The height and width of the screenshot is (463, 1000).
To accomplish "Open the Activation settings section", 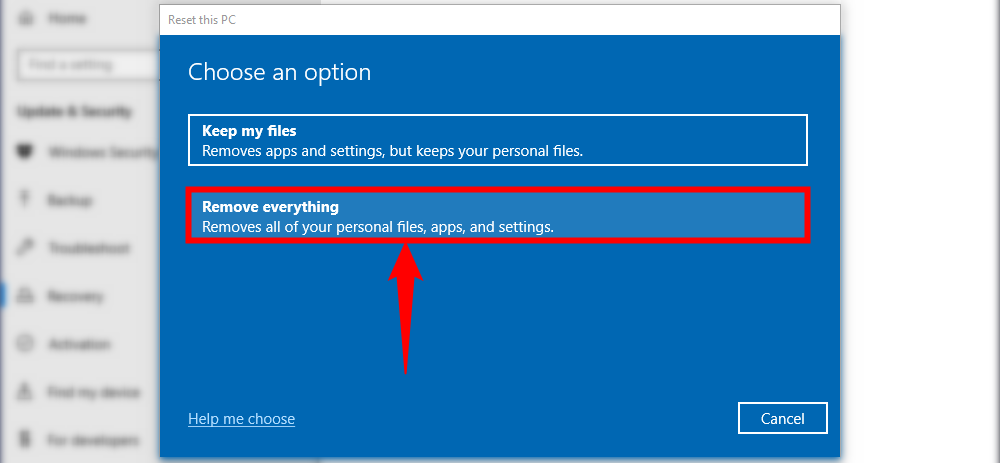I will pos(79,345).
